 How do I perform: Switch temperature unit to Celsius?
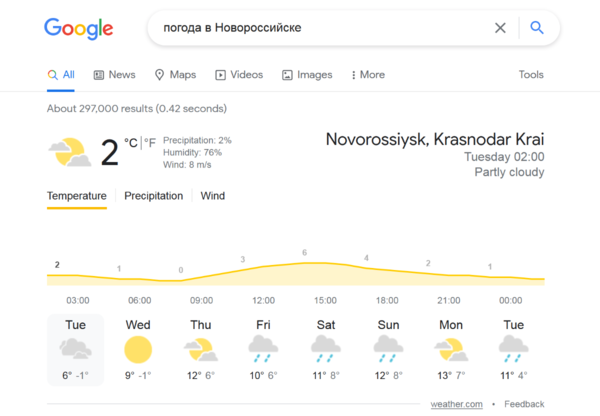click(131, 143)
